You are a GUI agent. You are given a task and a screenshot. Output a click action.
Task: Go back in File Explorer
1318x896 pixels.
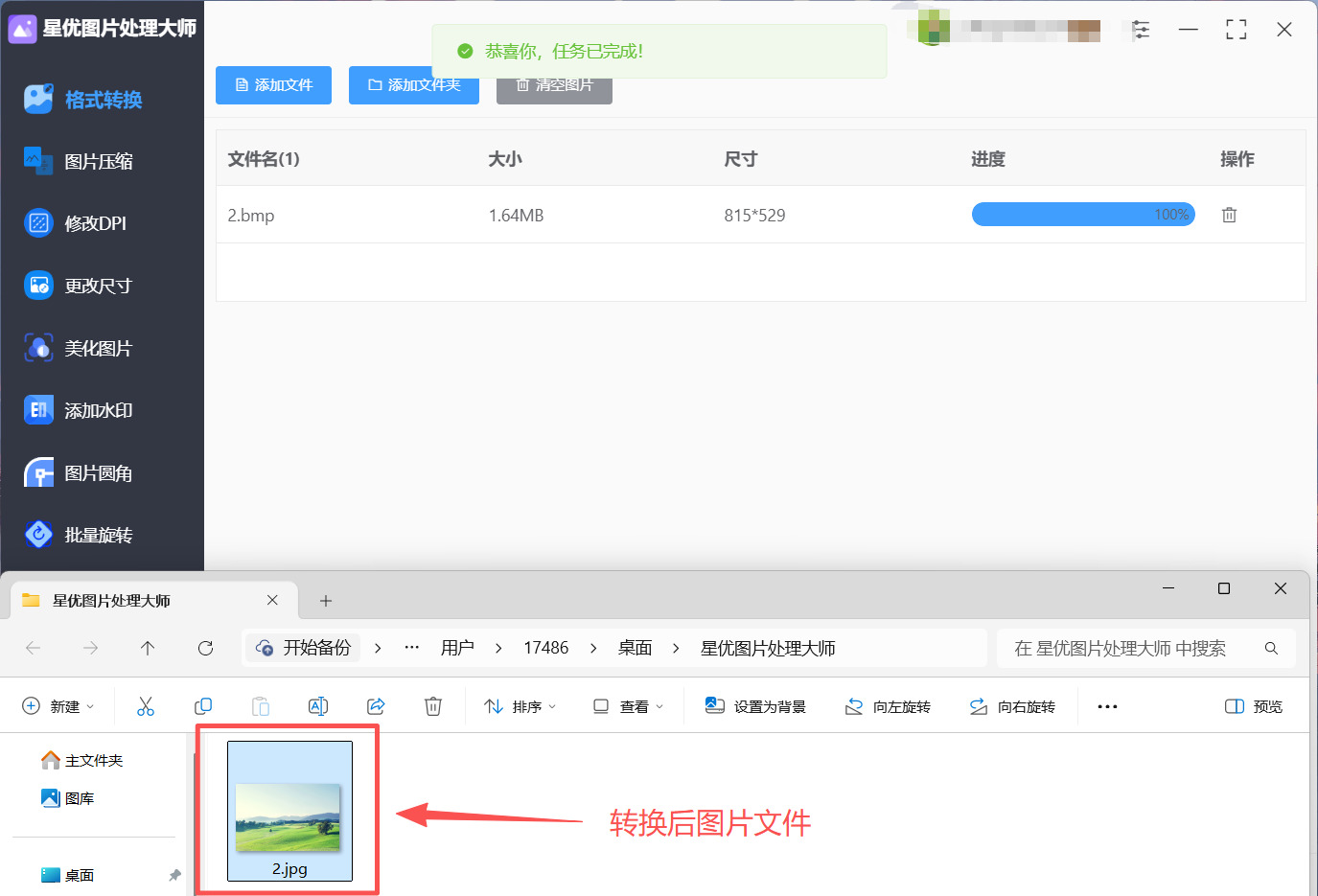pos(34,648)
